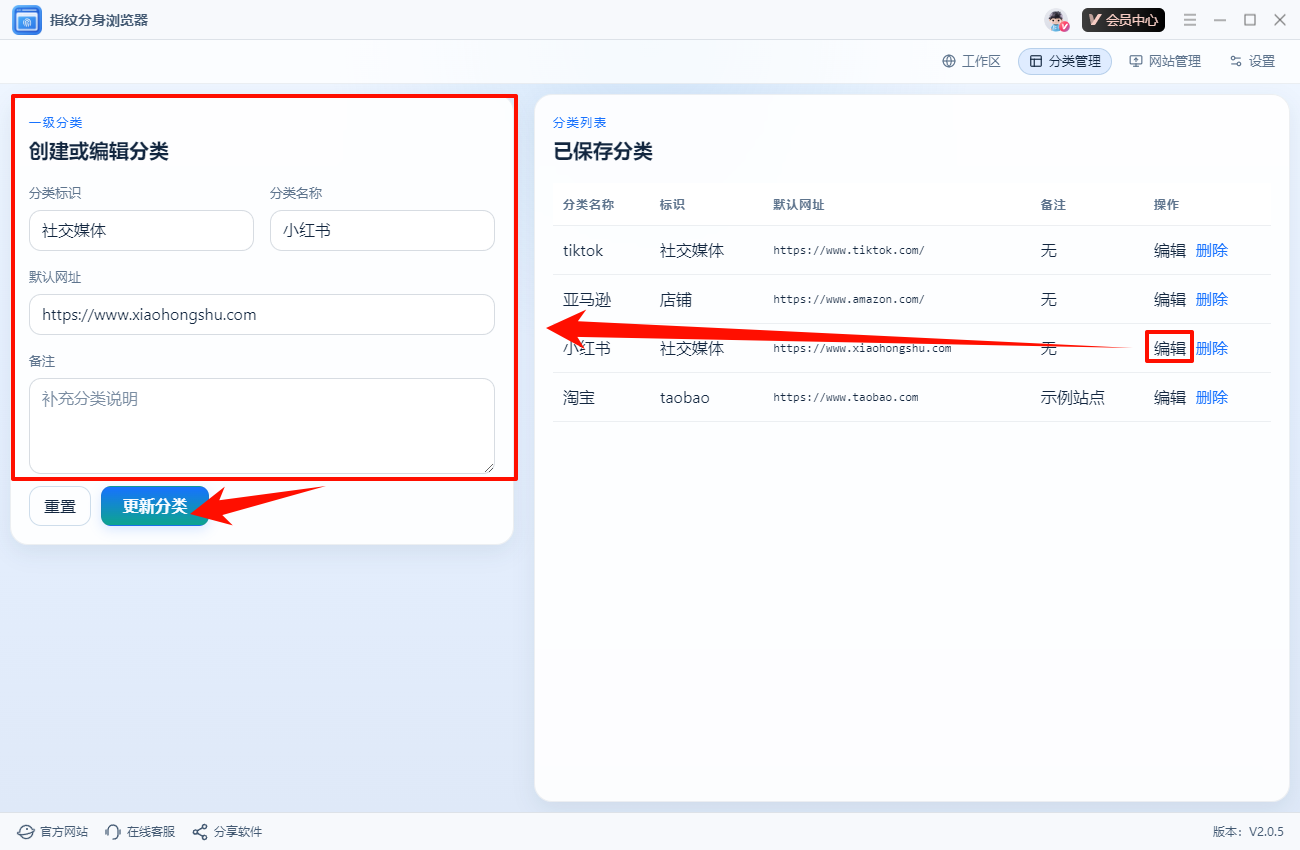Click the 示例站点 remark cell
Image resolution: width=1300 pixels, height=850 pixels.
point(1073,397)
